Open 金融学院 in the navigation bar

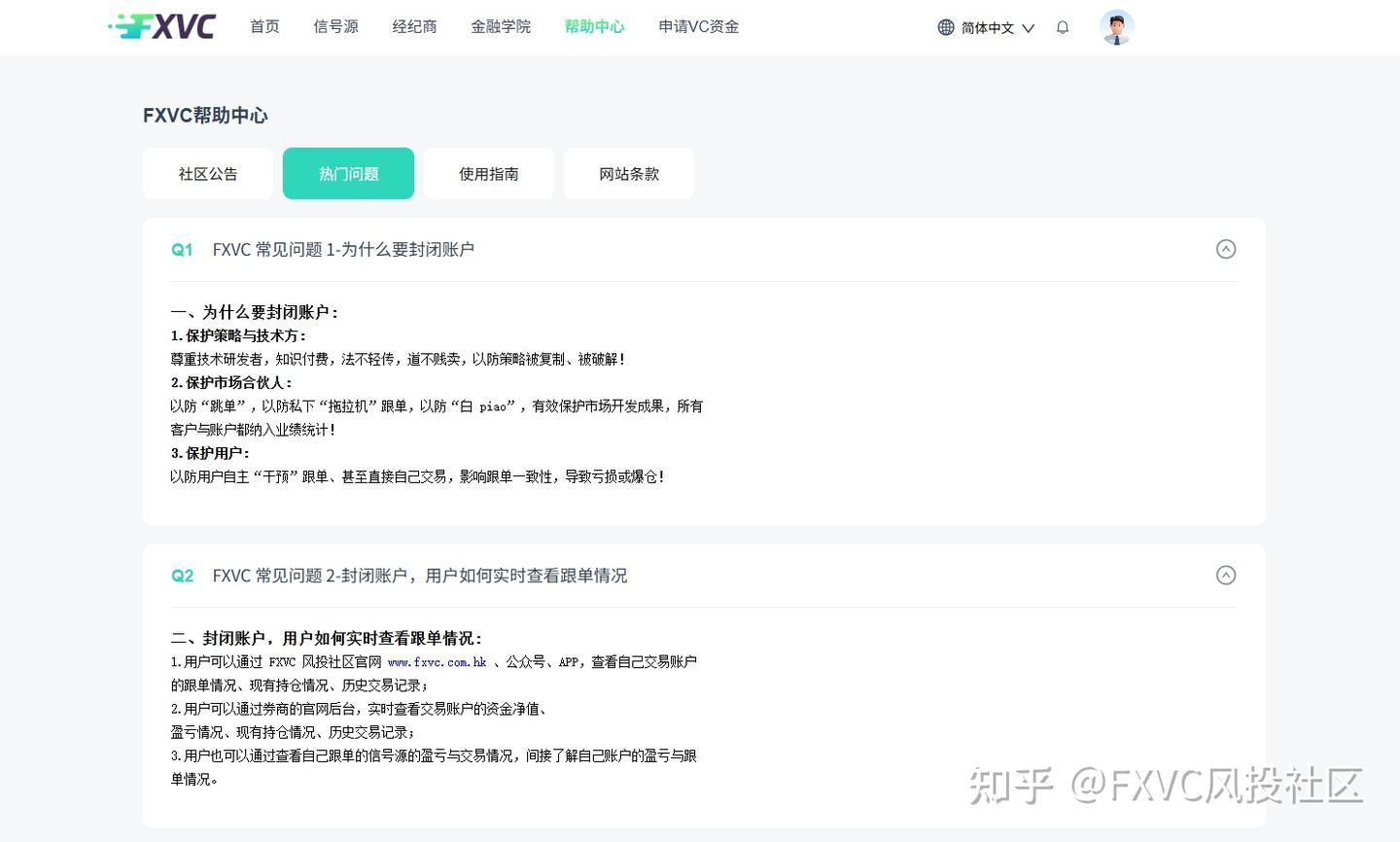click(501, 26)
